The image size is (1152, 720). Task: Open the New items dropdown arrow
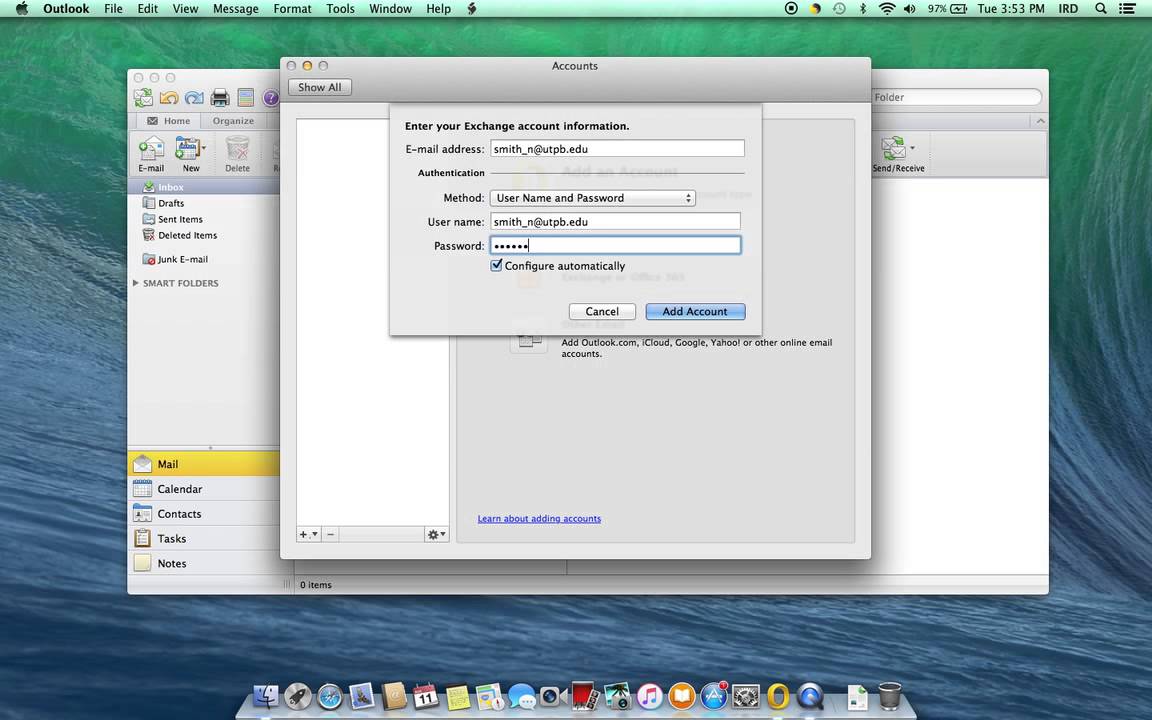(x=204, y=148)
